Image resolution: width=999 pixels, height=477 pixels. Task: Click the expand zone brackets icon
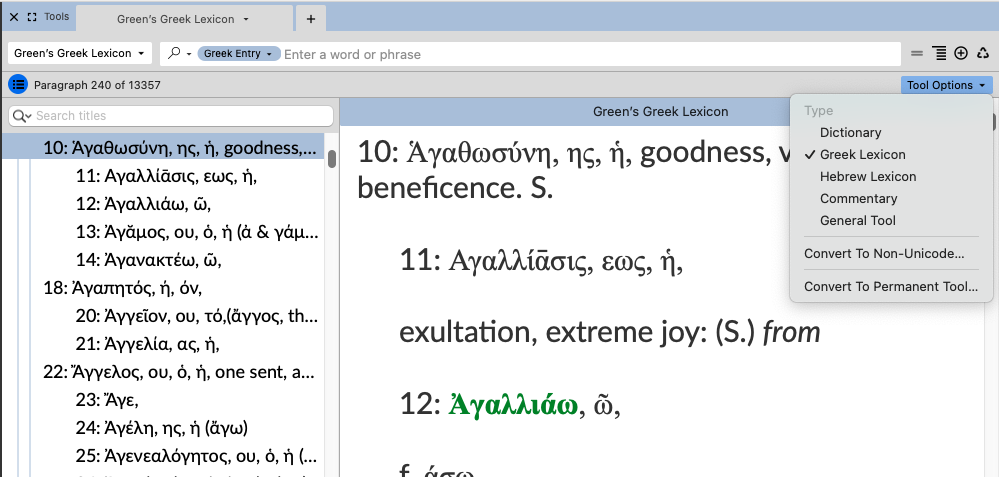[32, 17]
